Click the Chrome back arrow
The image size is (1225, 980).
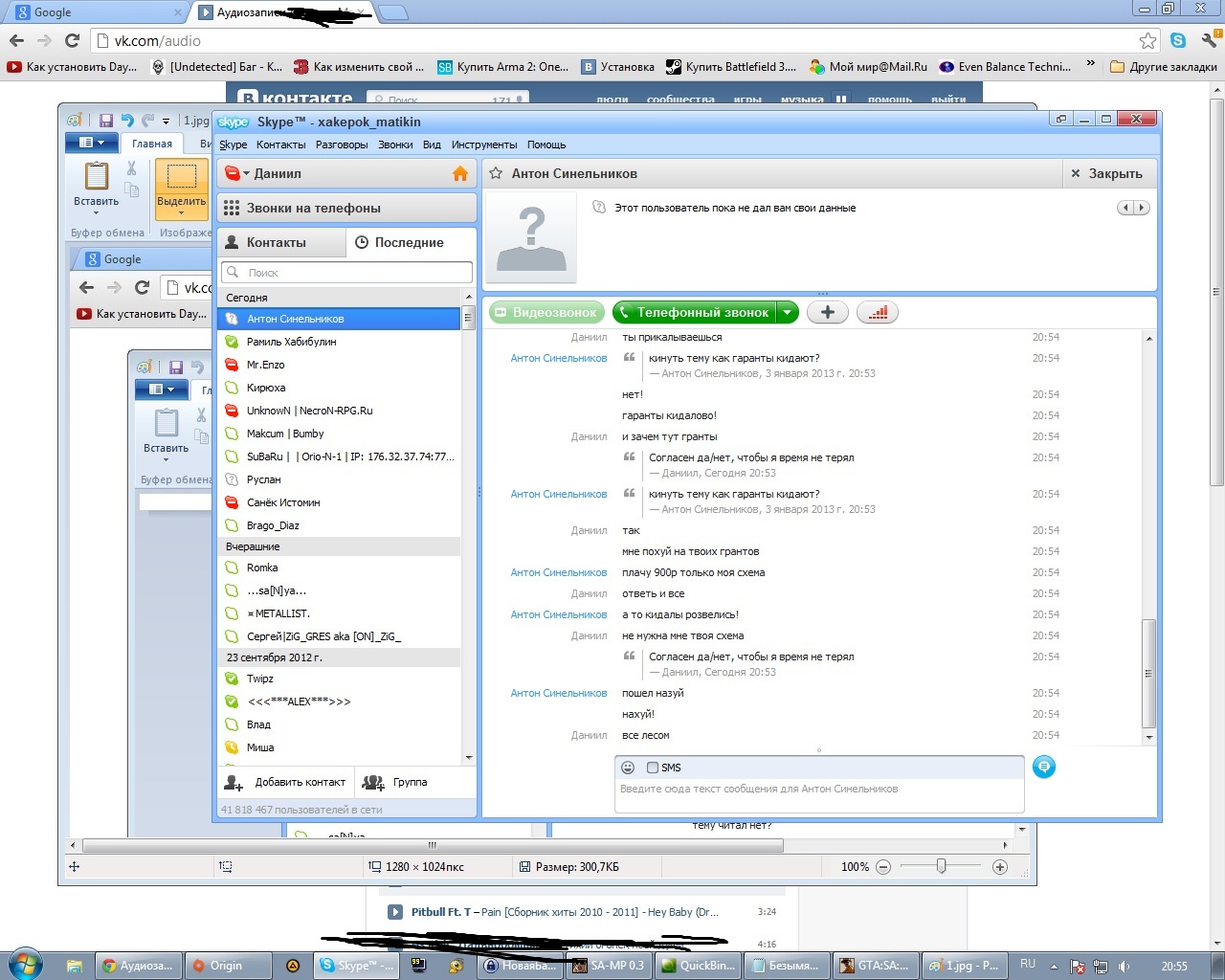(x=16, y=40)
